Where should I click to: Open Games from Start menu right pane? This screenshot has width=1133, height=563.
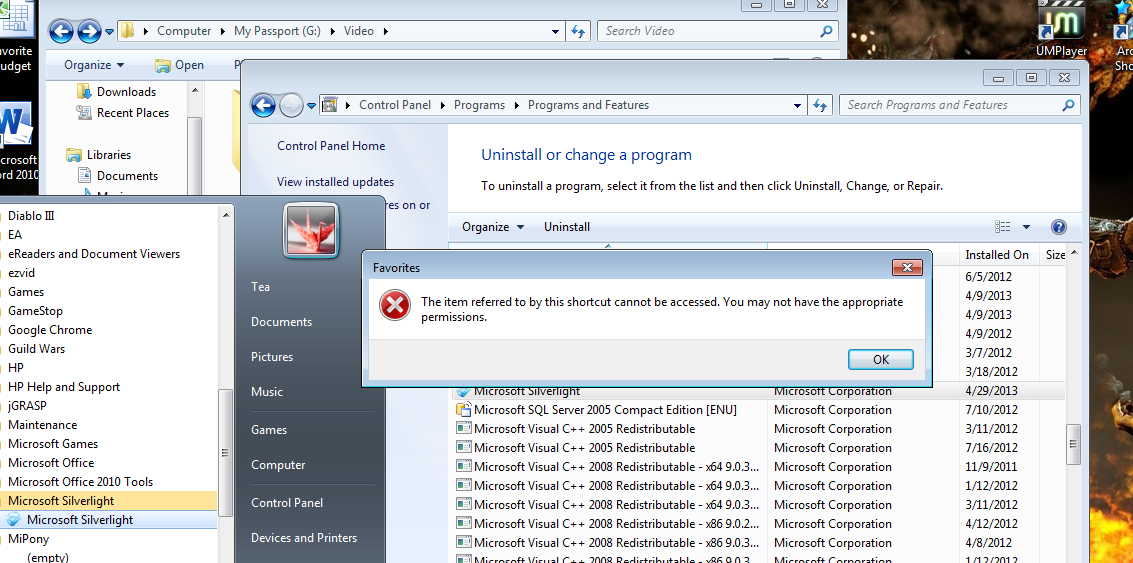(269, 429)
